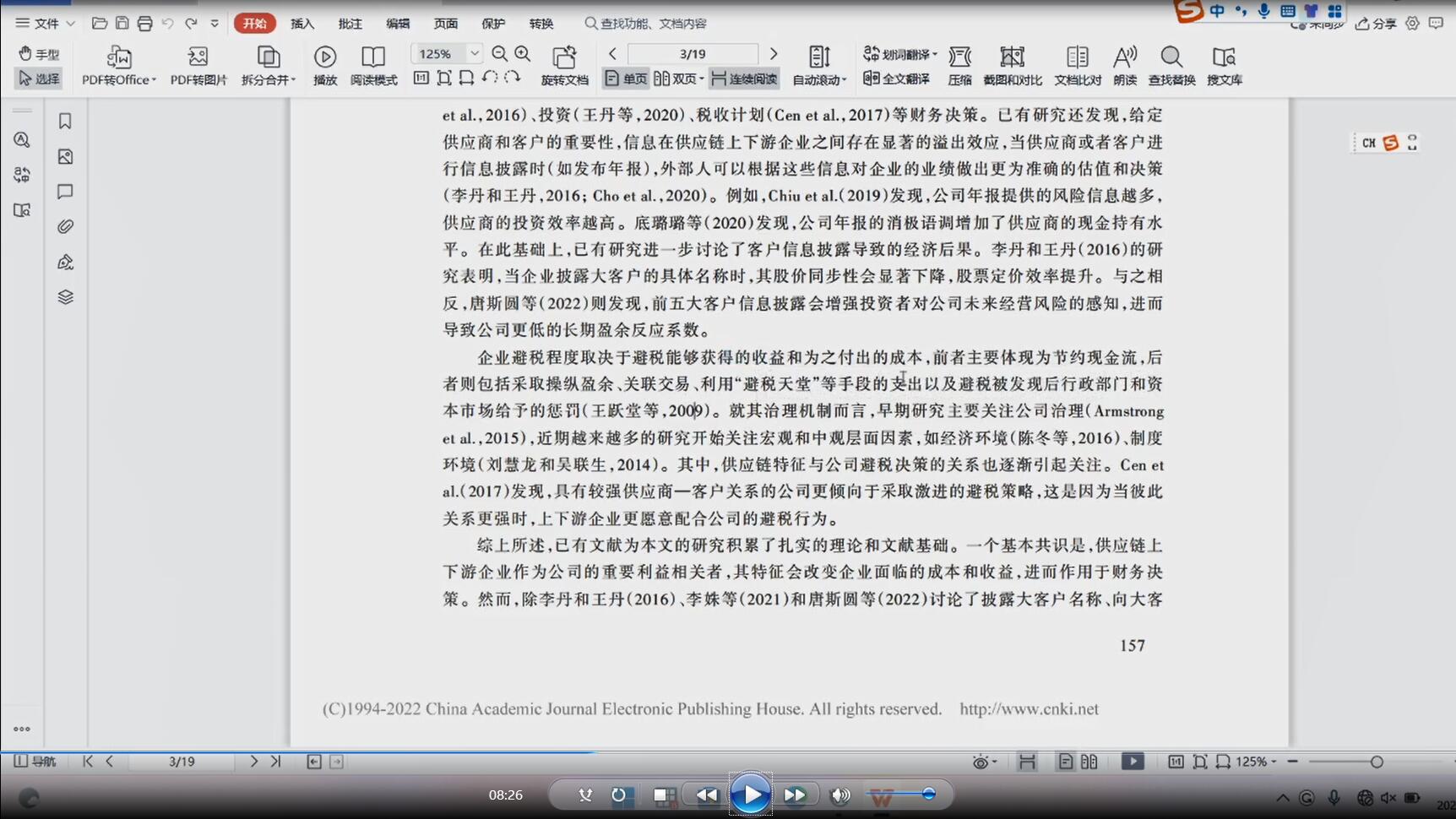Click 分享 share button
The height and width of the screenshot is (819, 1456).
click(1376, 24)
